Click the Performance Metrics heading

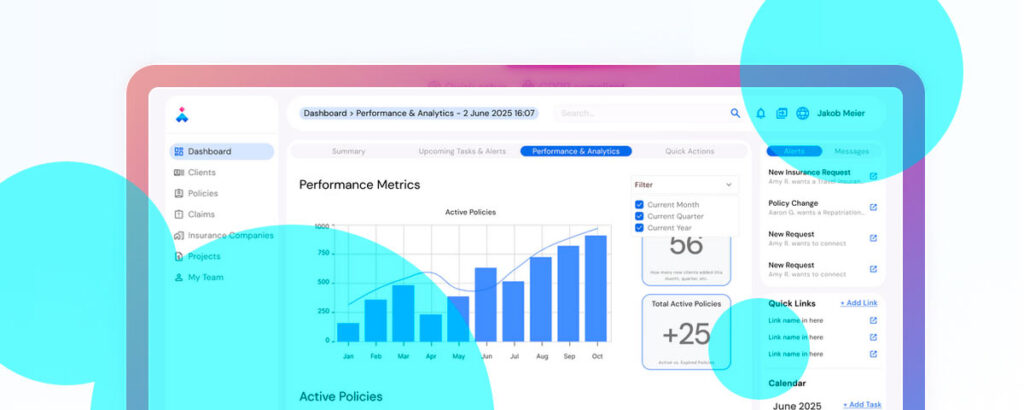pyautogui.click(x=360, y=185)
